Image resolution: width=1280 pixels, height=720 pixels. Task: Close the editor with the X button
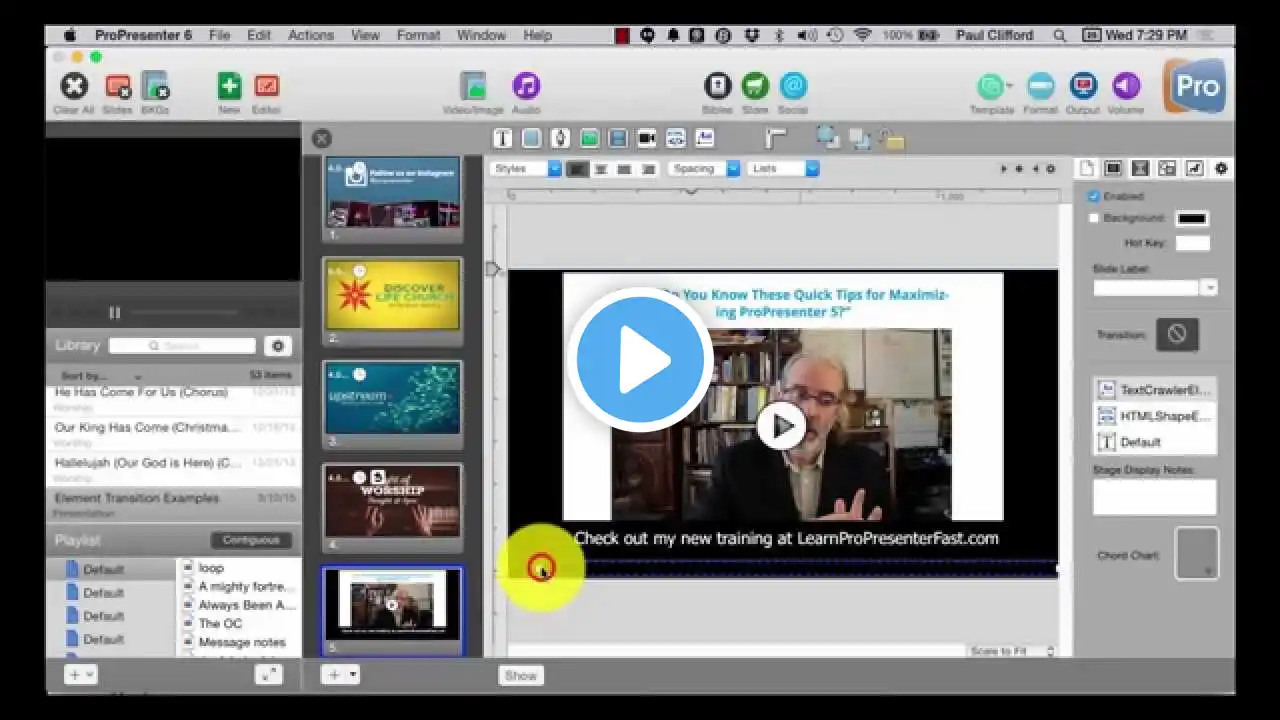(321, 139)
